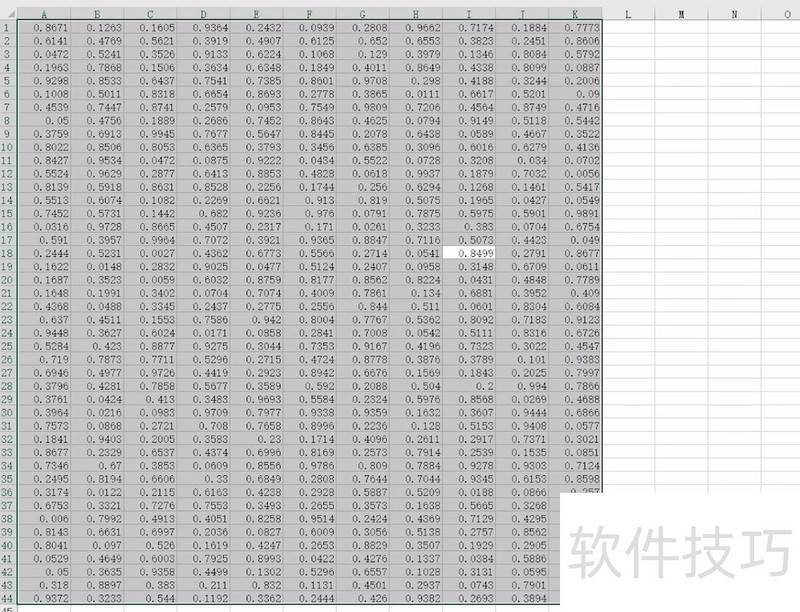Select cell J20 with 0.4848
Image resolution: width=800 pixels, height=612 pixels.
tap(521, 279)
